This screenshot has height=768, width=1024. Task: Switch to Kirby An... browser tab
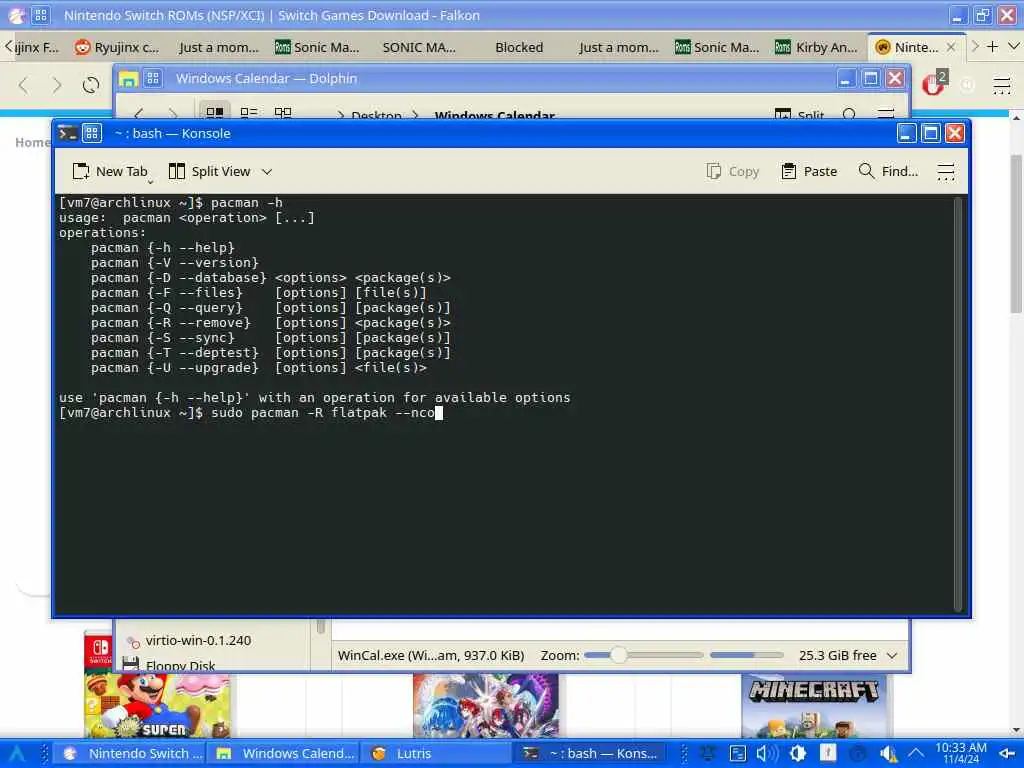[x=816, y=47]
